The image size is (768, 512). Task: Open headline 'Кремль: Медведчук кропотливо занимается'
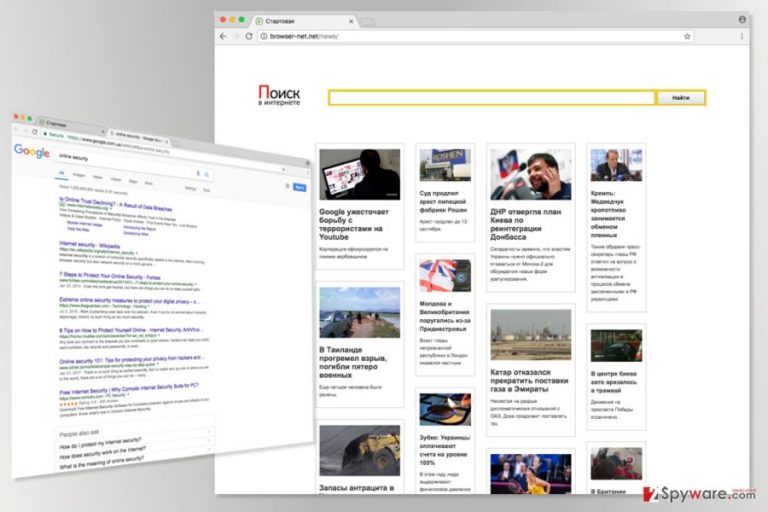click(x=608, y=214)
